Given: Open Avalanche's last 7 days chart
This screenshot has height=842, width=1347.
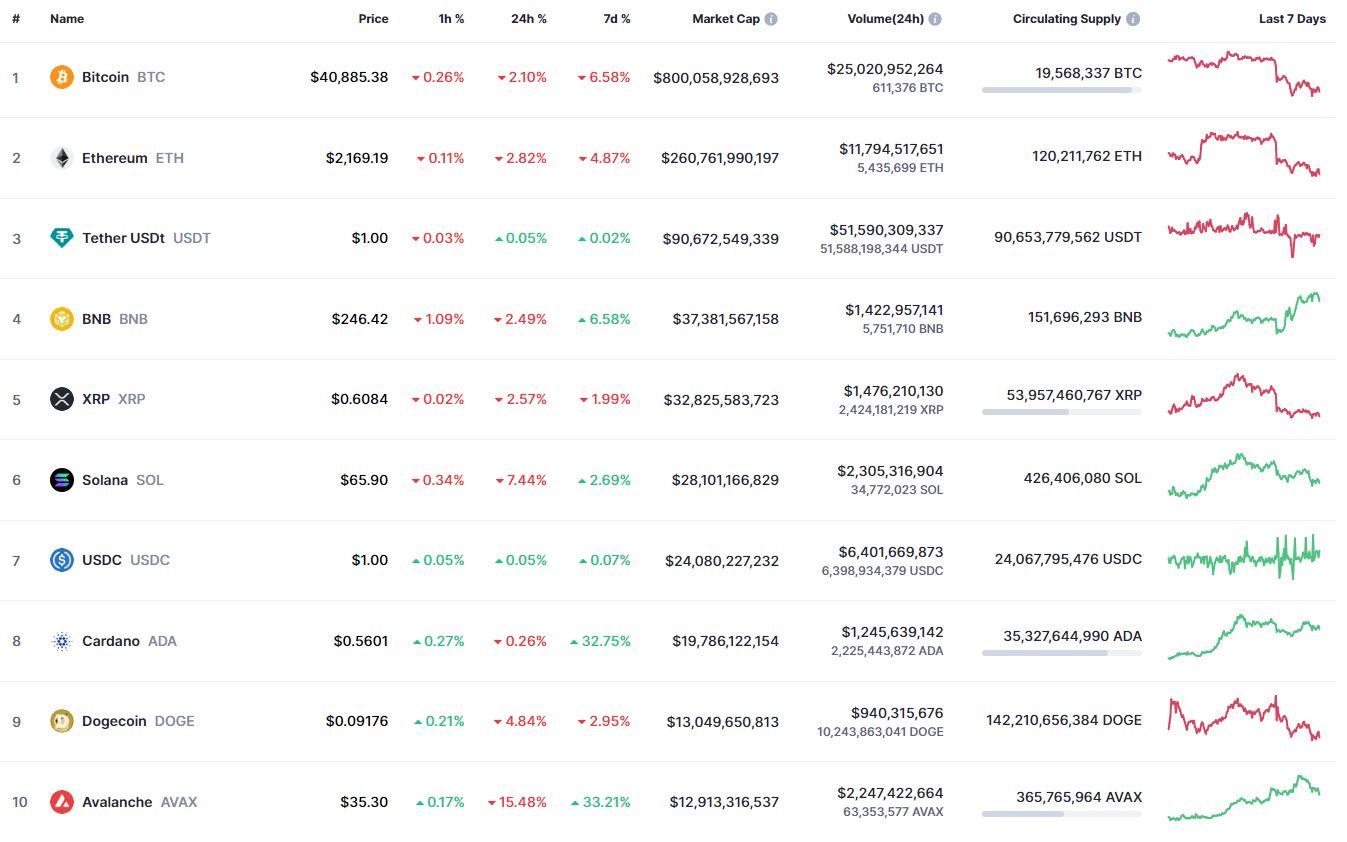Looking at the screenshot, I should [1244, 798].
